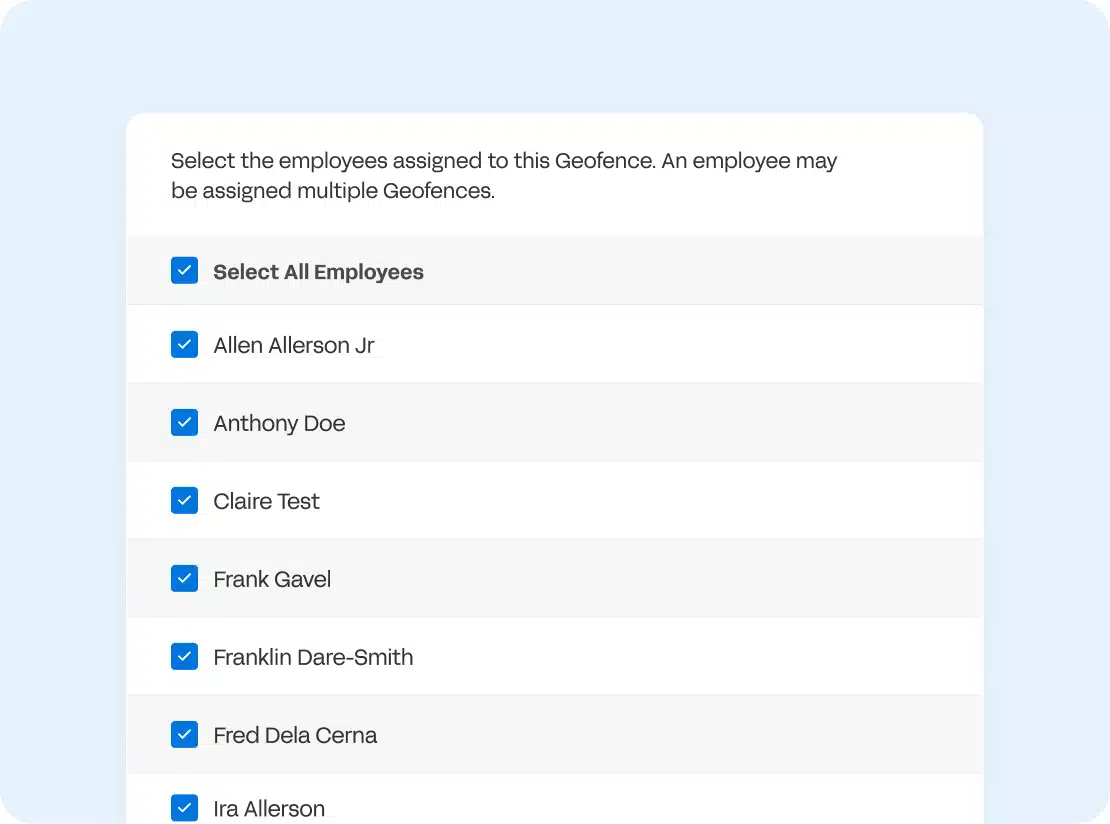1110x824 pixels.
Task: Deselect Fred Dela Cerna
Action: pos(184,734)
